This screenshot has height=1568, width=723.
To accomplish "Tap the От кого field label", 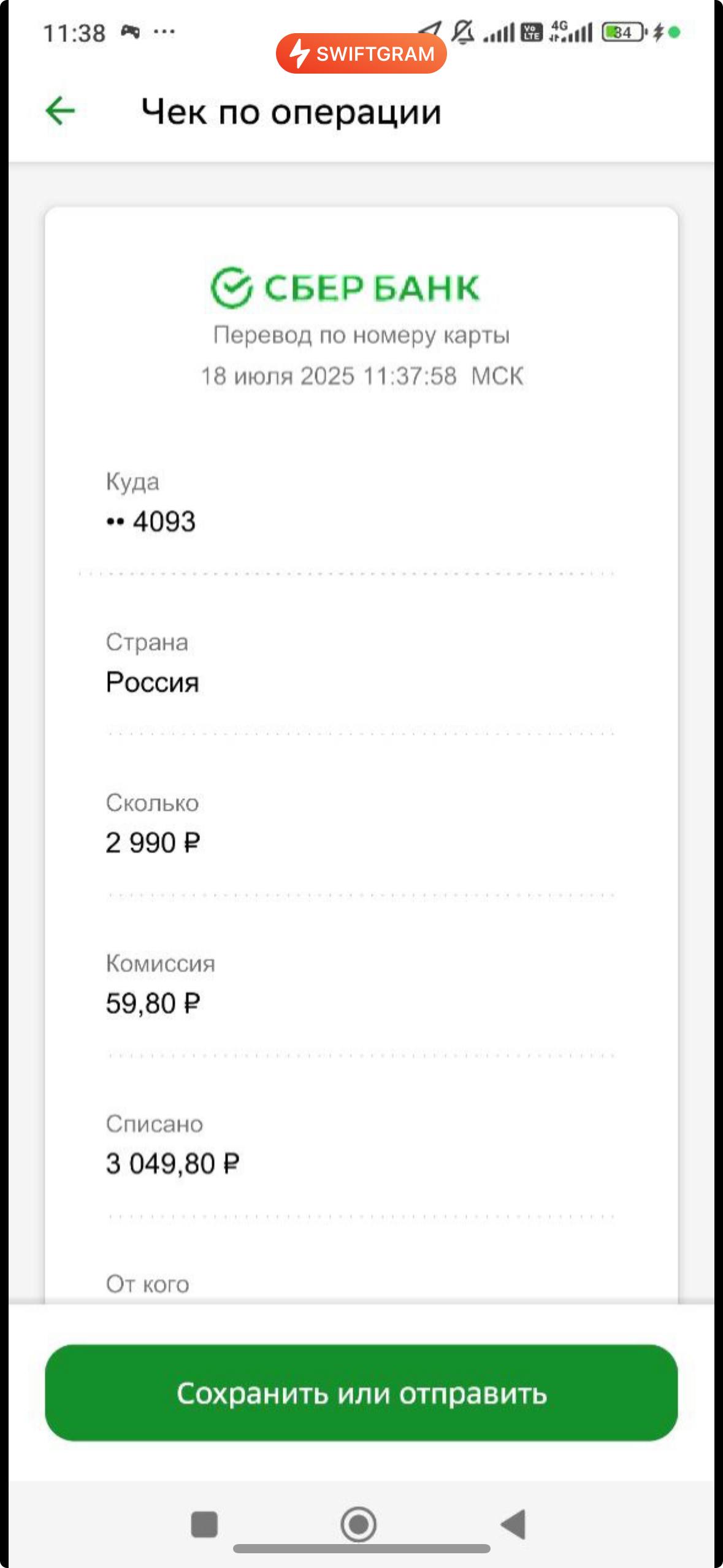I will 147,1284.
